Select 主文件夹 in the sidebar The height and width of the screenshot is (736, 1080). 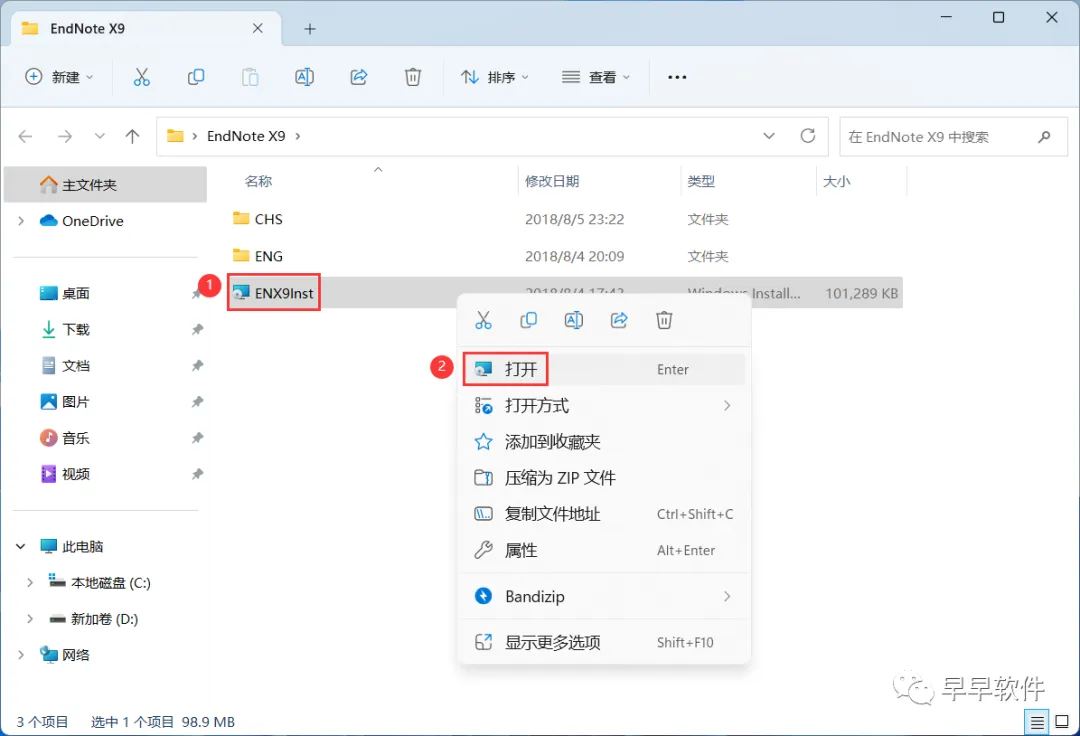(x=105, y=185)
